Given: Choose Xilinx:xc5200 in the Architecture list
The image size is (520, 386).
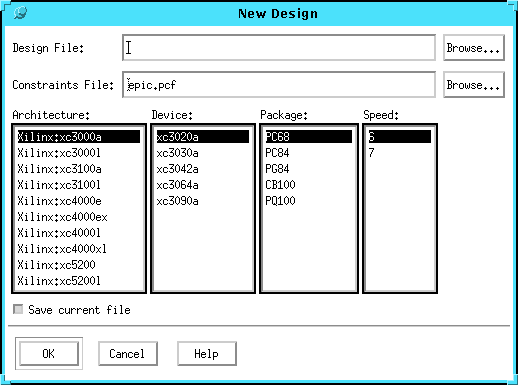Looking at the screenshot, I should click(x=79, y=265).
